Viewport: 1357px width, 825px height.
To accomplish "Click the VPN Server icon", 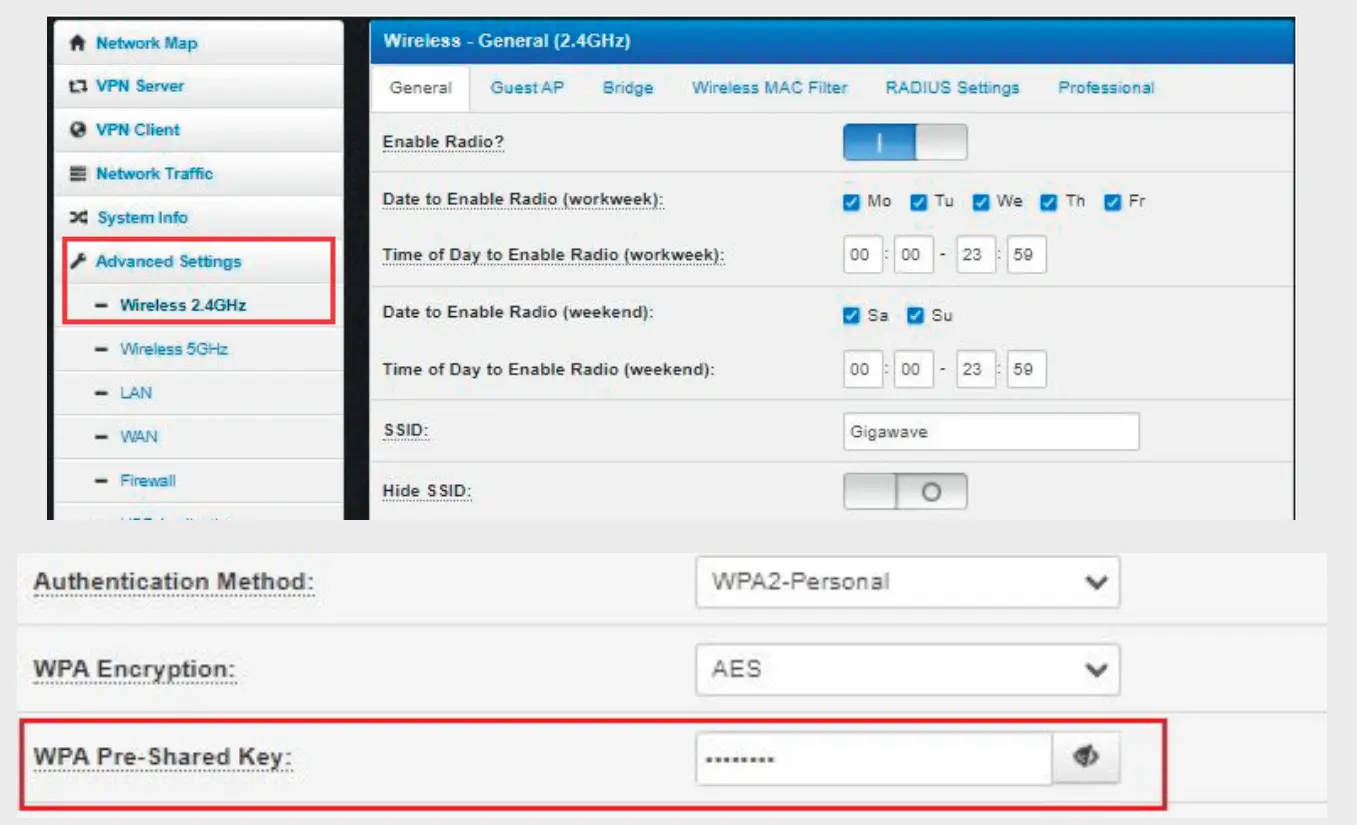I will click(77, 86).
